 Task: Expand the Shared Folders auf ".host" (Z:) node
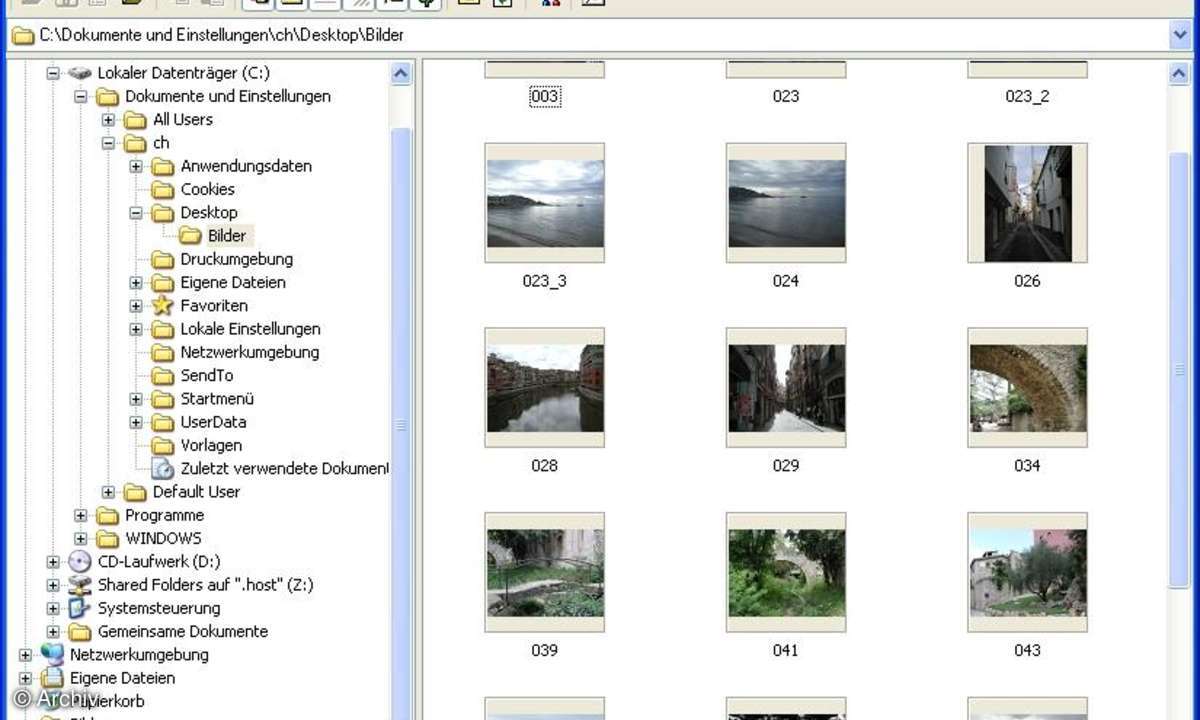pos(53,585)
